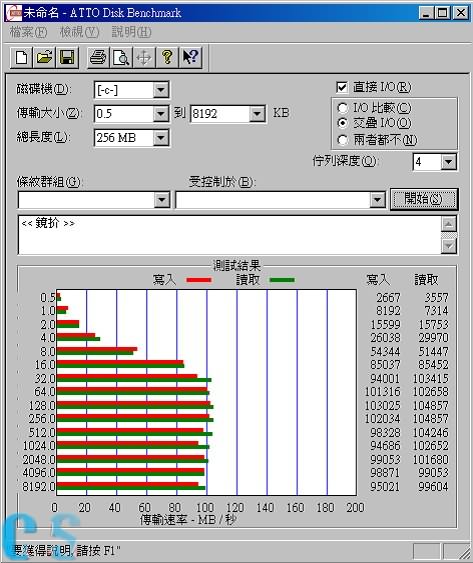Open the 說明 menu

[131, 32]
